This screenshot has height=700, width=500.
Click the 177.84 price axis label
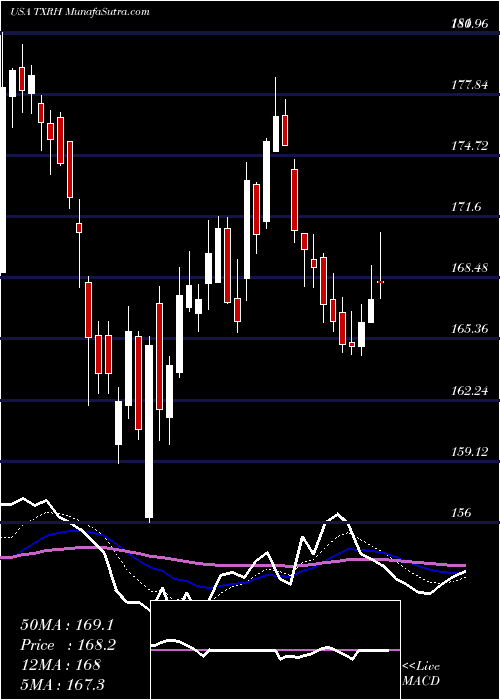[470, 84]
